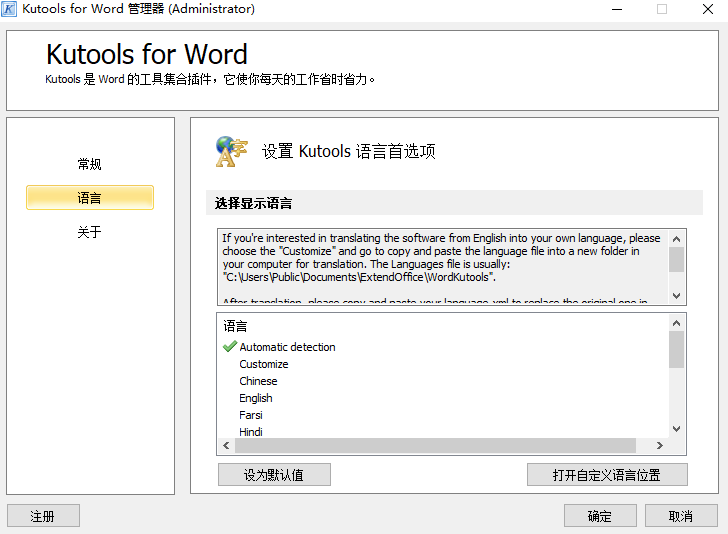The width and height of the screenshot is (728, 534).
Task: Select Chinese as display language
Action: [258, 381]
